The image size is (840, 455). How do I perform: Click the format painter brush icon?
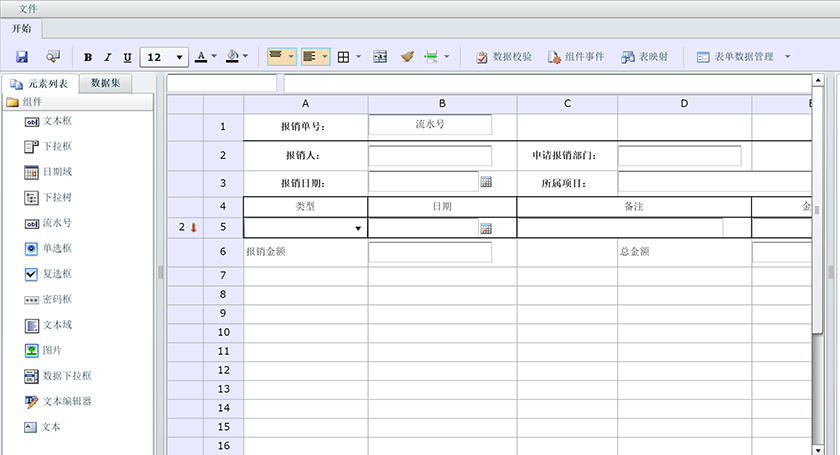[x=408, y=56]
